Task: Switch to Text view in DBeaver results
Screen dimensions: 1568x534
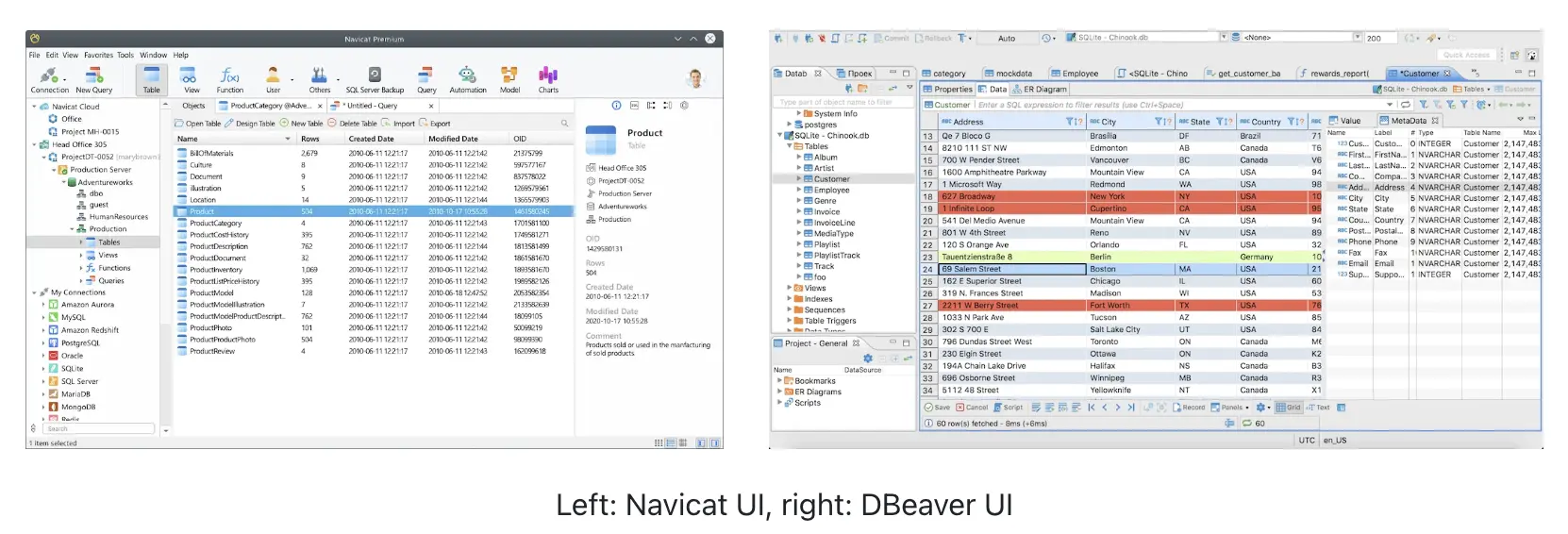Action: coord(1319,408)
